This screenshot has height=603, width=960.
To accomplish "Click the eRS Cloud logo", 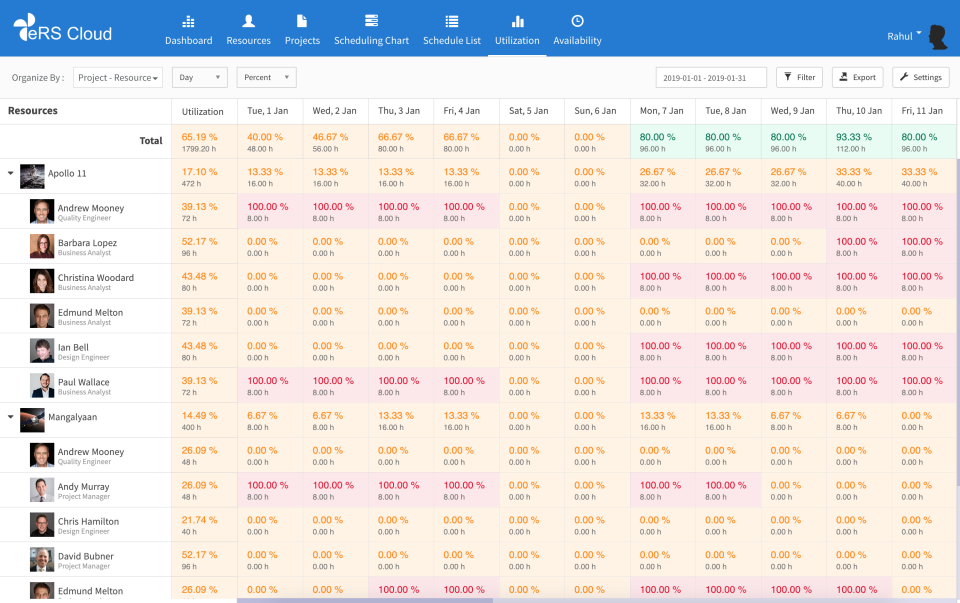I will (x=63, y=32).
